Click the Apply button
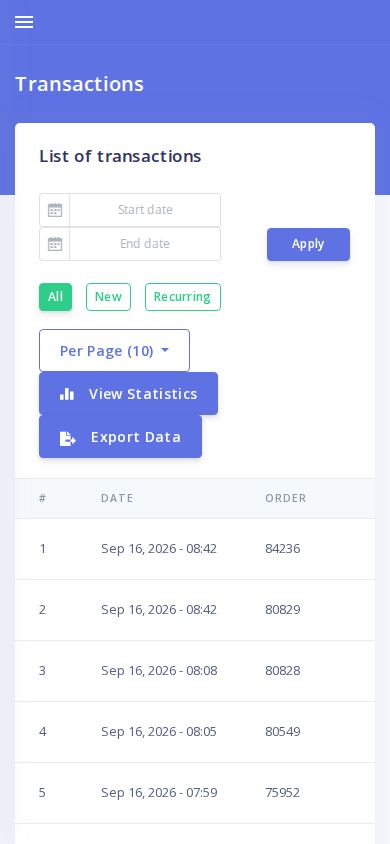The width and height of the screenshot is (390, 844). click(x=308, y=244)
